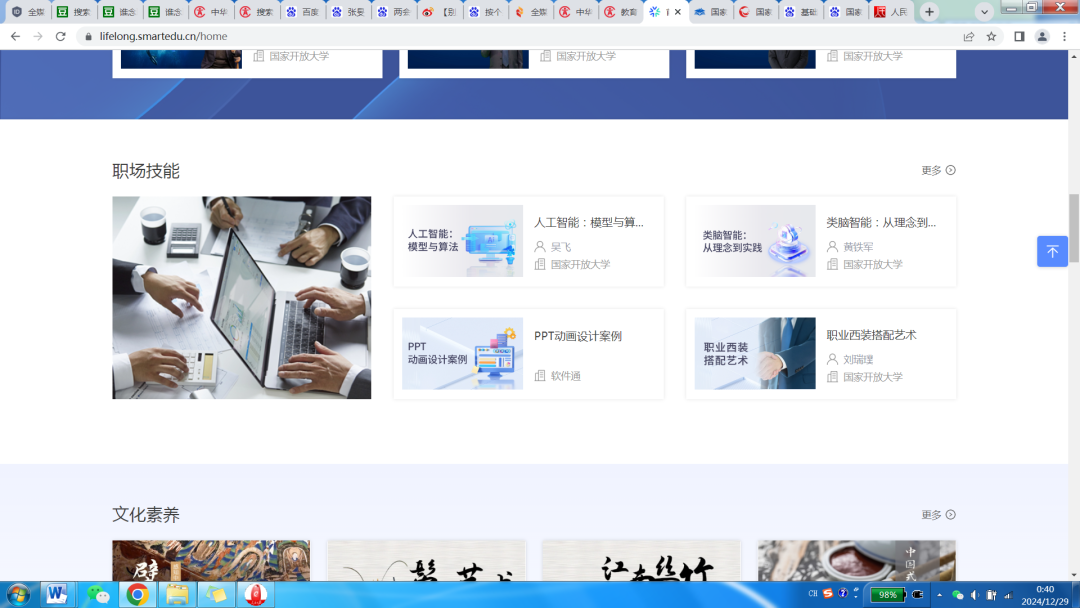
Task: Click the browser back arrow
Action: [x=15, y=36]
